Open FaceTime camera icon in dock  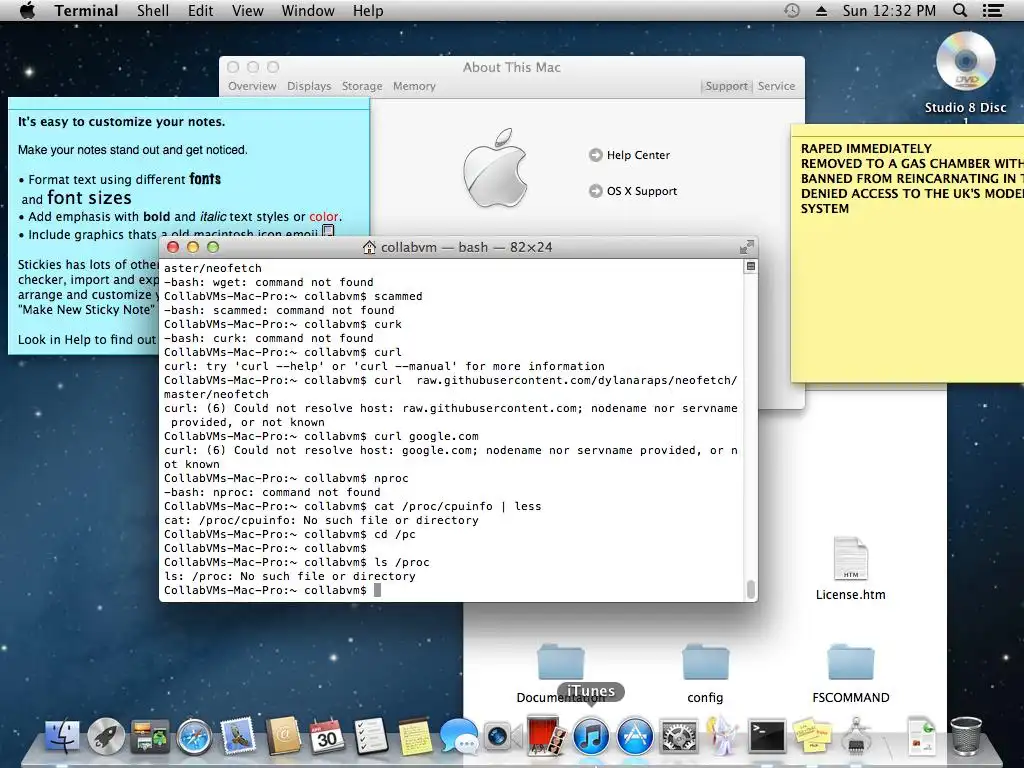(503, 736)
